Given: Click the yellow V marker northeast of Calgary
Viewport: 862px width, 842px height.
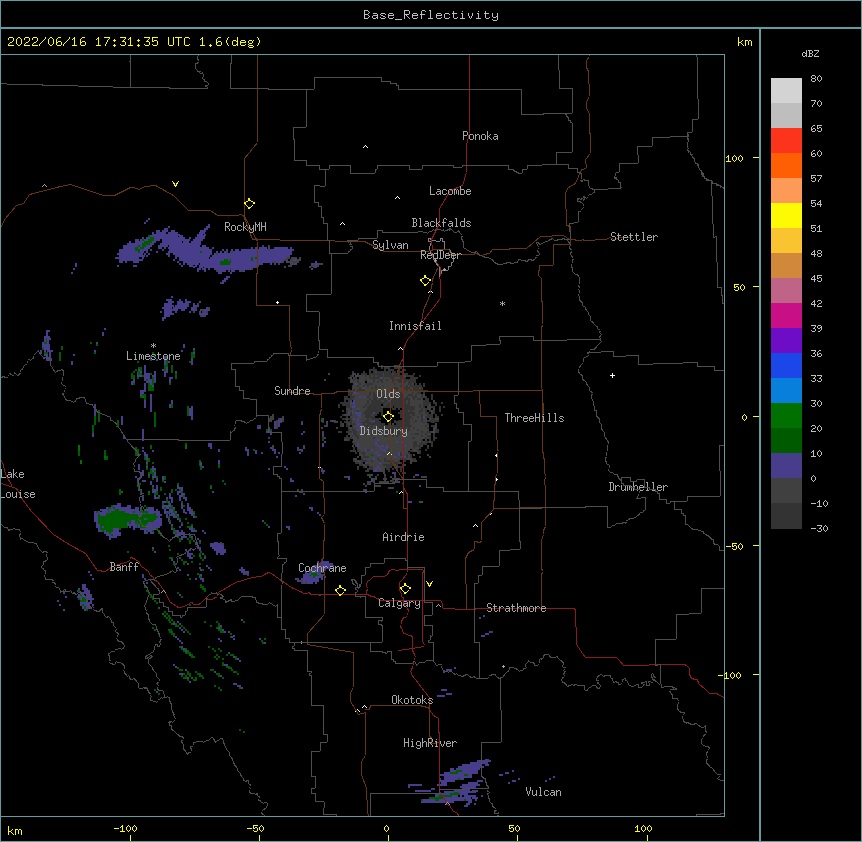Looking at the screenshot, I should 429,584.
